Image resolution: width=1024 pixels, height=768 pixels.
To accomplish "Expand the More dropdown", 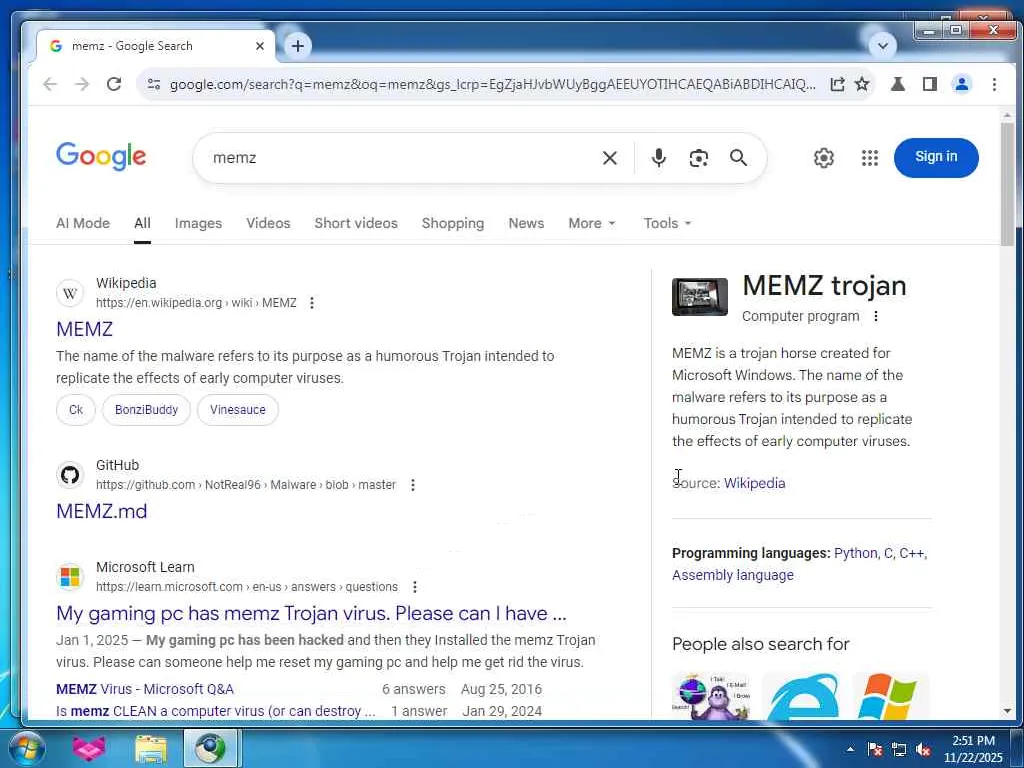I will coord(592,223).
